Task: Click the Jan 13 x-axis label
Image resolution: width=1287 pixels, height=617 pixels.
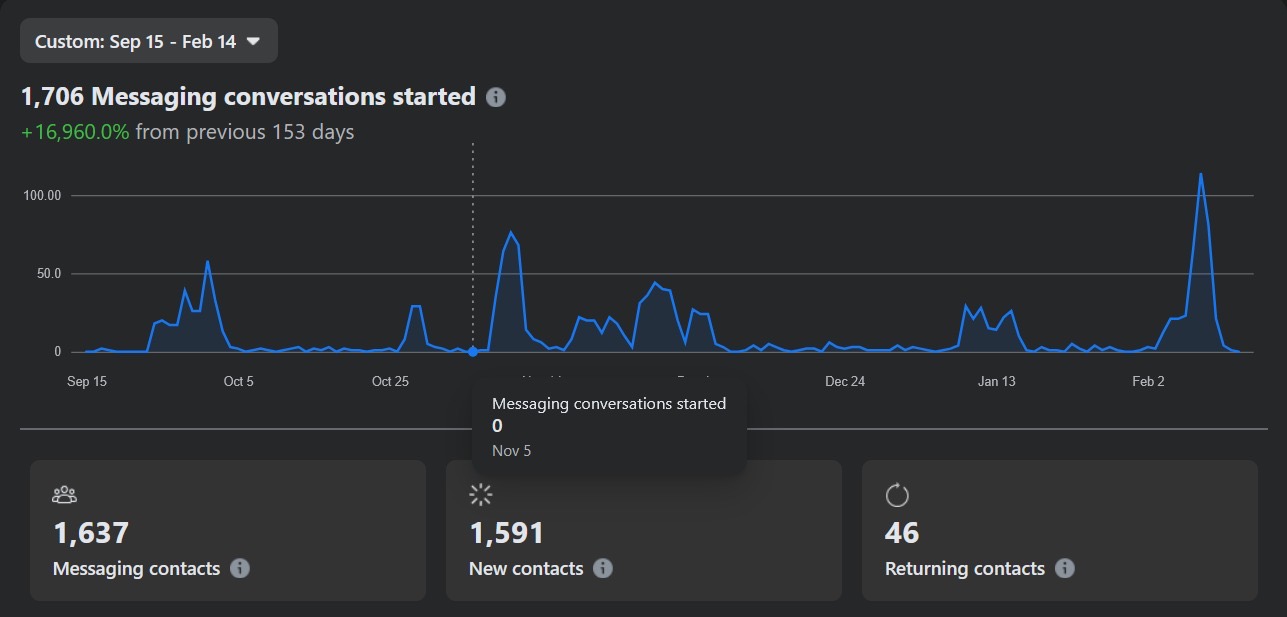Action: click(996, 381)
